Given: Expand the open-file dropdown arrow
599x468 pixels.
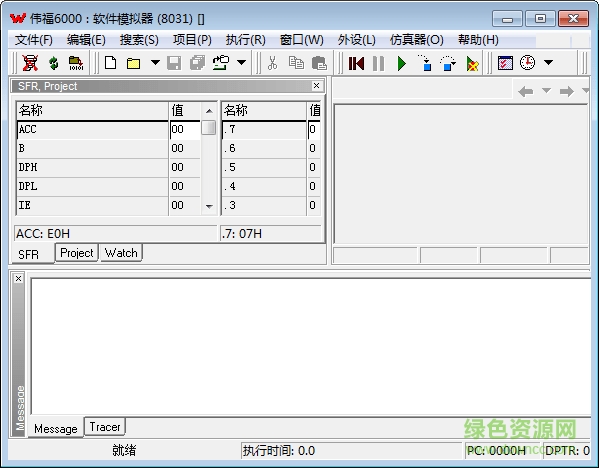Looking at the screenshot, I should coord(155,62).
